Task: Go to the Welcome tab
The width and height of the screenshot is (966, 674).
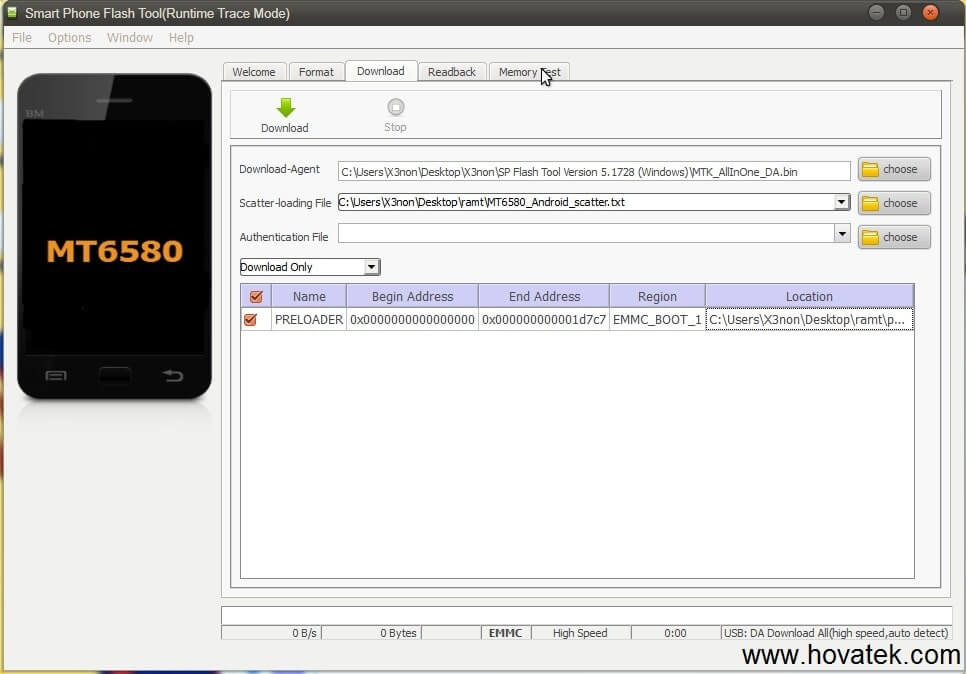Action: pos(254,71)
